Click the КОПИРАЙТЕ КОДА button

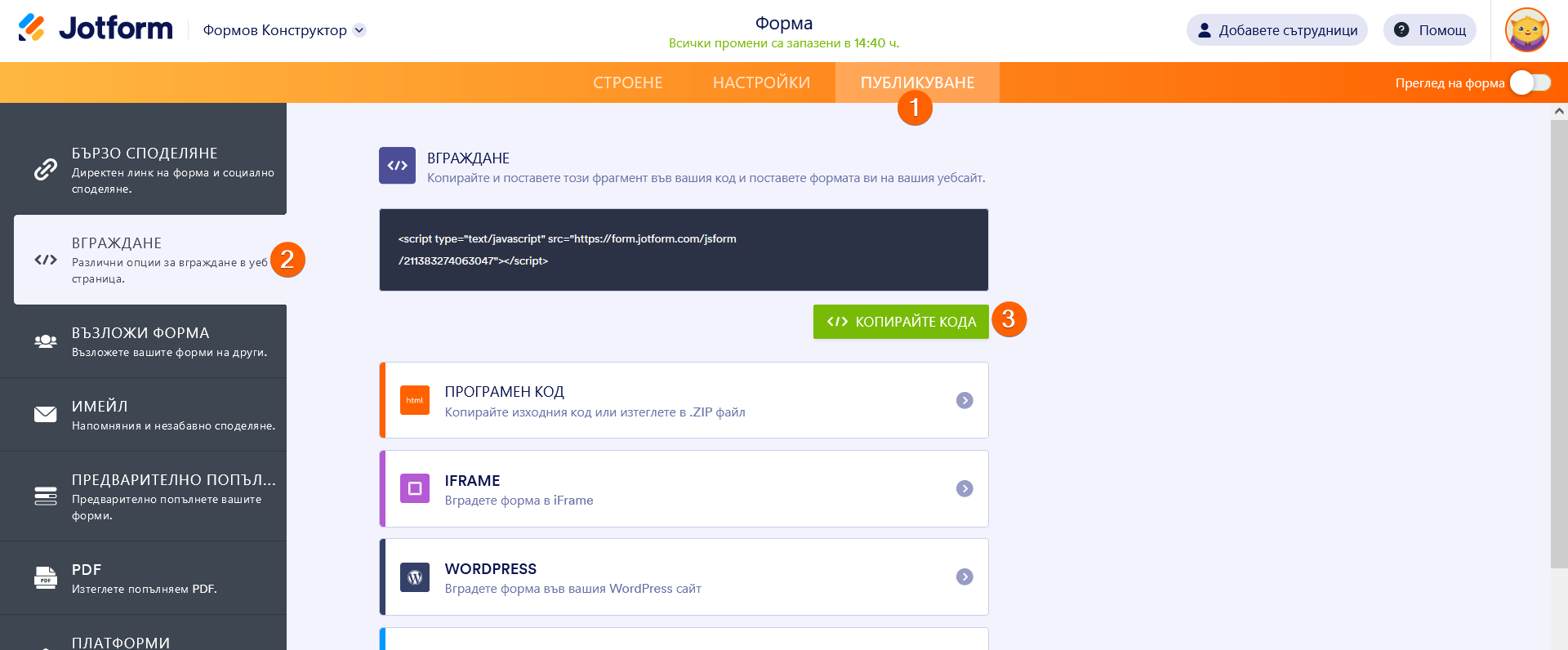[x=901, y=322]
